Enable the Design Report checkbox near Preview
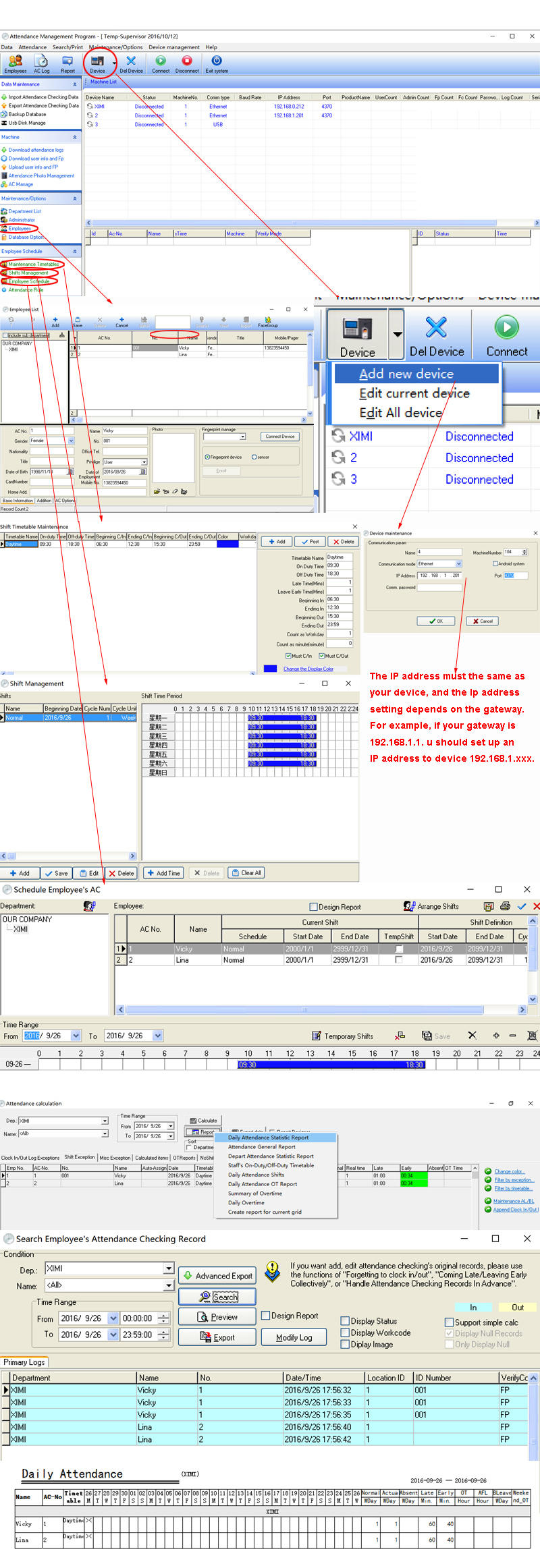The width and height of the screenshot is (540, 1568). click(x=266, y=1316)
